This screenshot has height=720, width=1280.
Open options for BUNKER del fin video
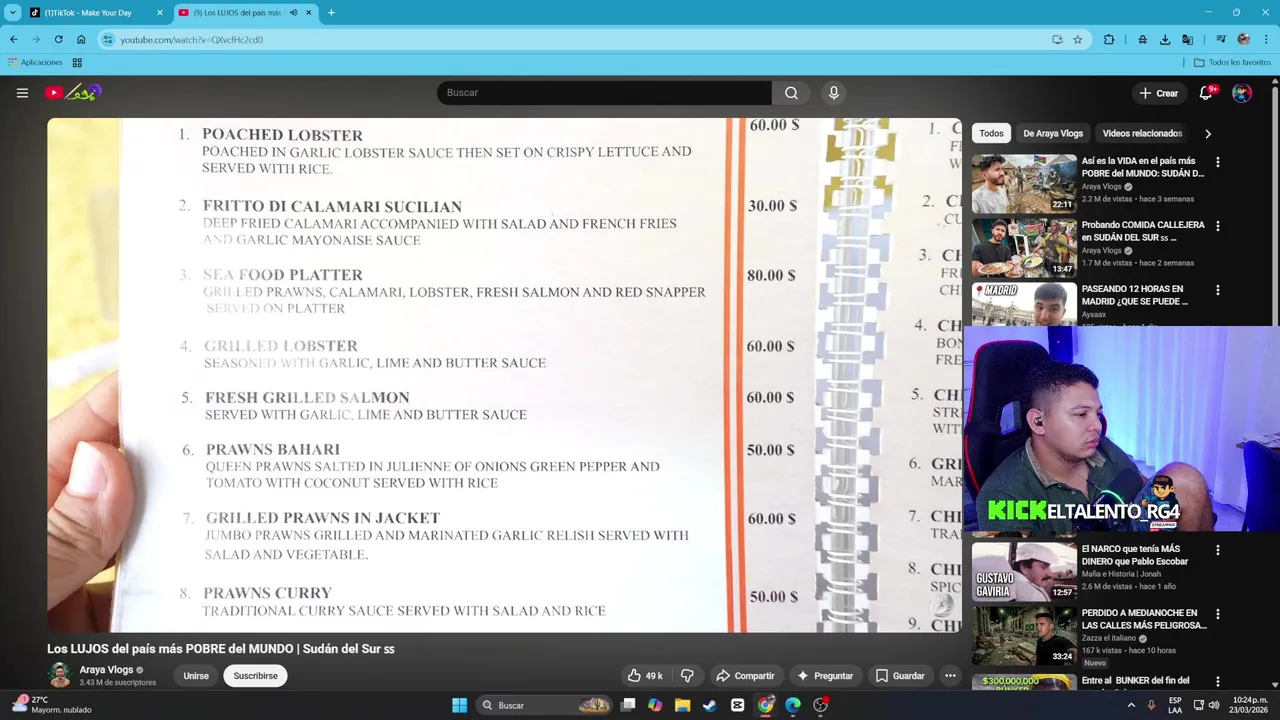pyautogui.click(x=1217, y=682)
